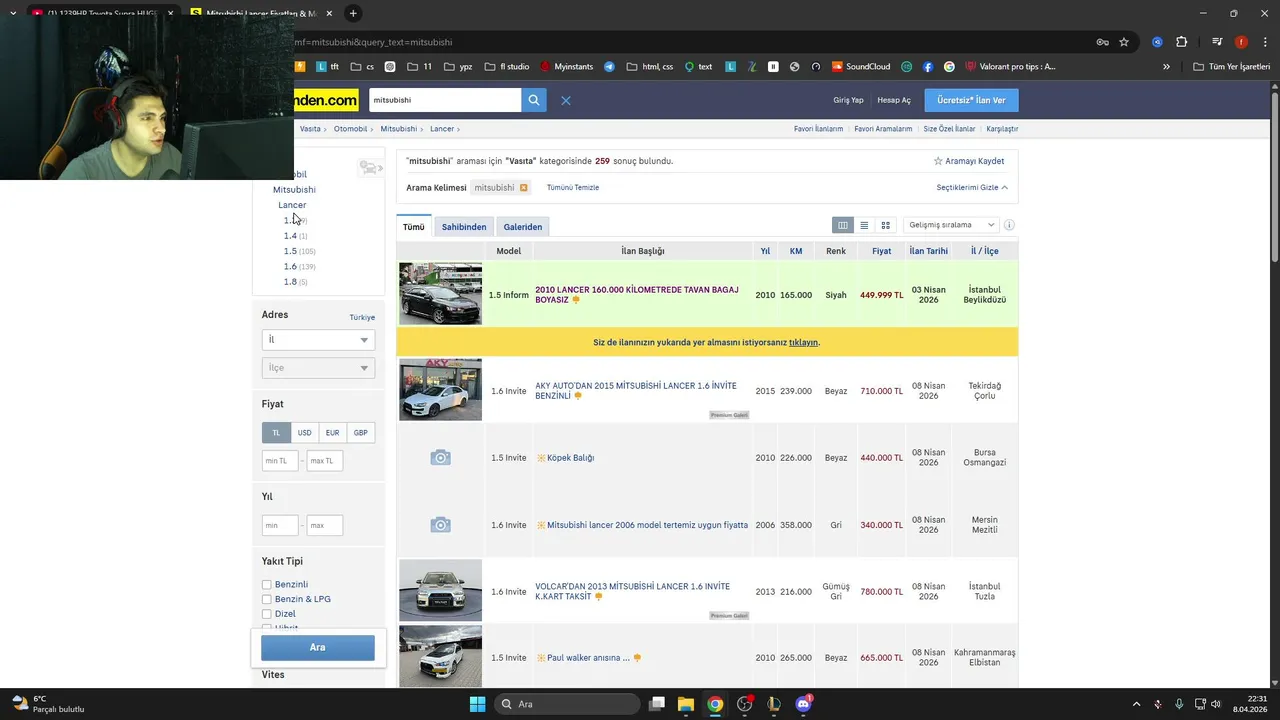Open Google Chrome from the taskbar
This screenshot has width=1280, height=720.
coord(715,704)
